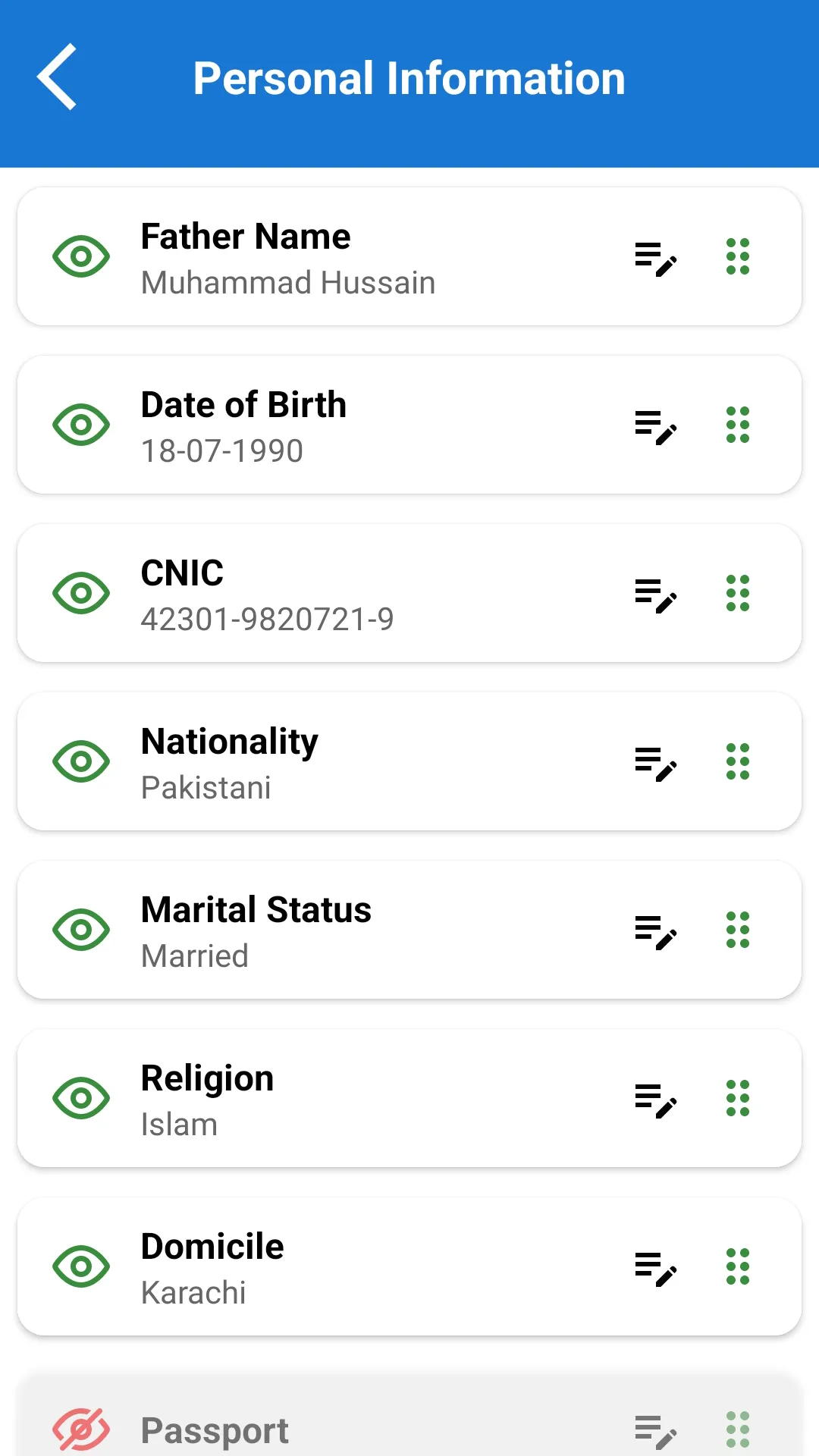Viewport: 819px width, 1456px height.
Task: Edit the Father Name entry
Action: coord(655,258)
